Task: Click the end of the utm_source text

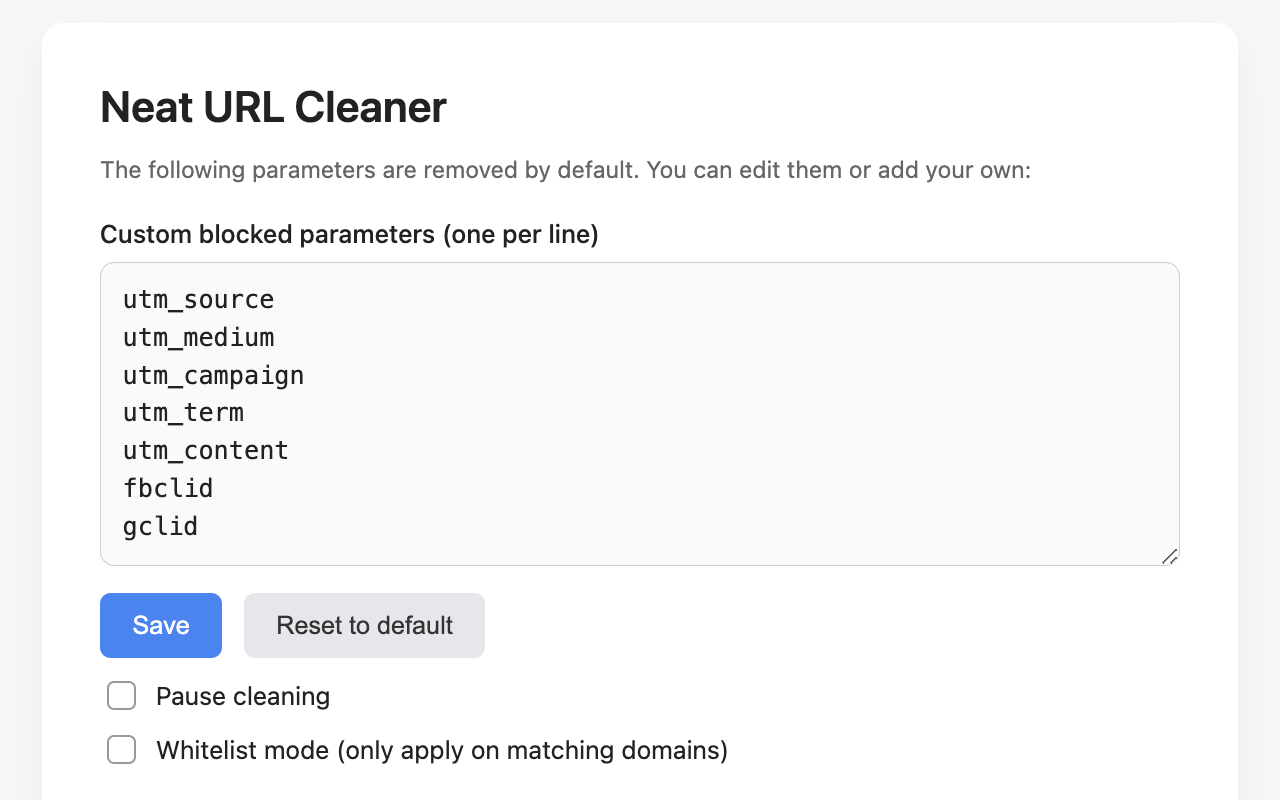Action: tap(274, 300)
